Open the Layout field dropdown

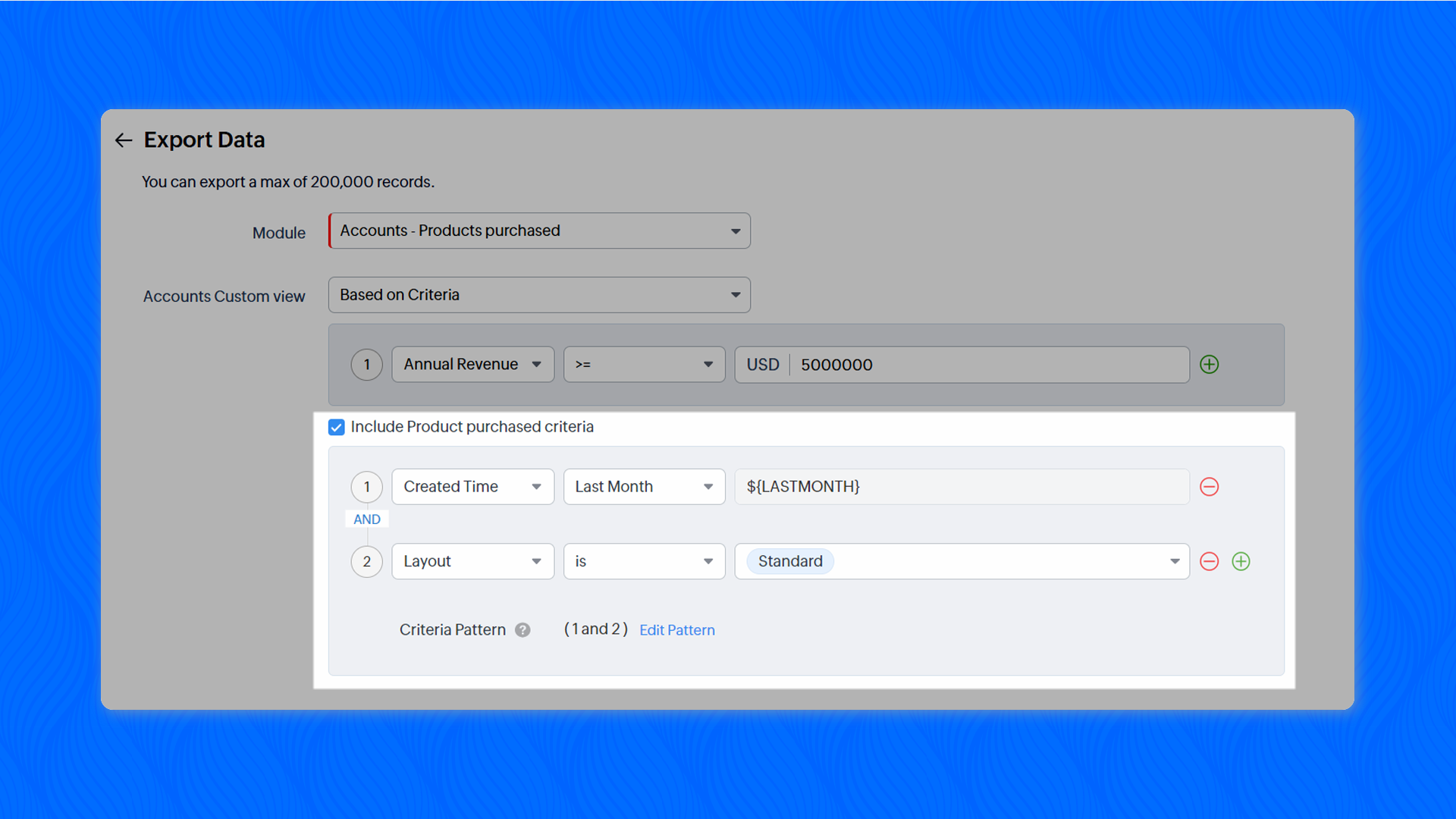click(472, 561)
